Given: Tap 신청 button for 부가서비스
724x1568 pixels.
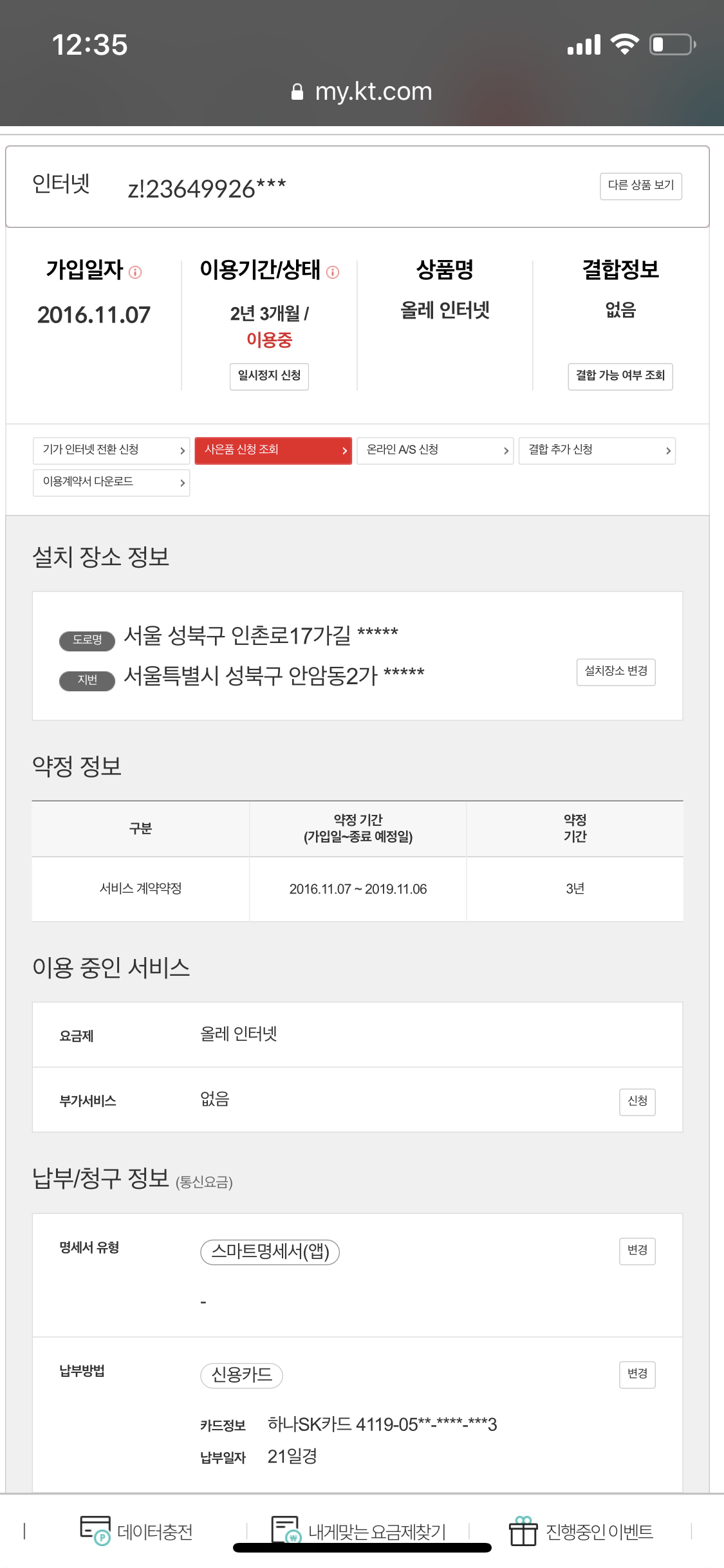Looking at the screenshot, I should point(637,1101).
